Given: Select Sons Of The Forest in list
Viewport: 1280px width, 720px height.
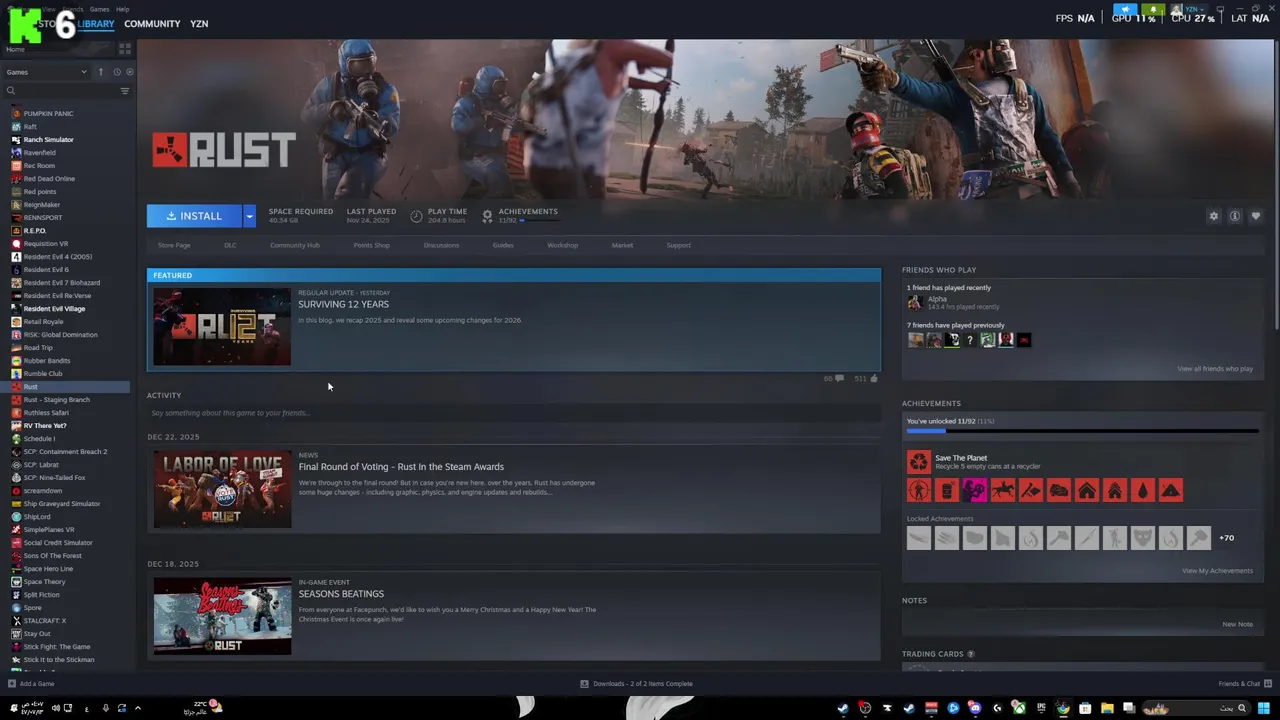Looking at the screenshot, I should pyautogui.click(x=52, y=556).
